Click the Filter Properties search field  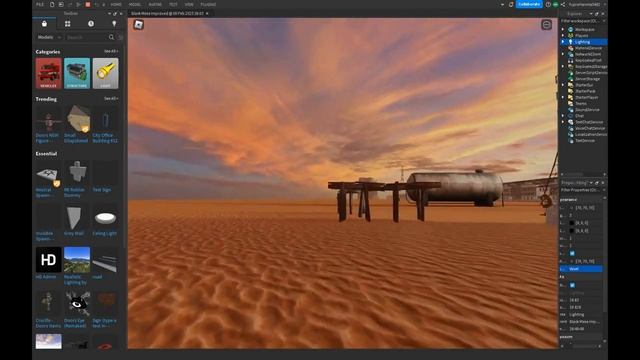(x=582, y=190)
